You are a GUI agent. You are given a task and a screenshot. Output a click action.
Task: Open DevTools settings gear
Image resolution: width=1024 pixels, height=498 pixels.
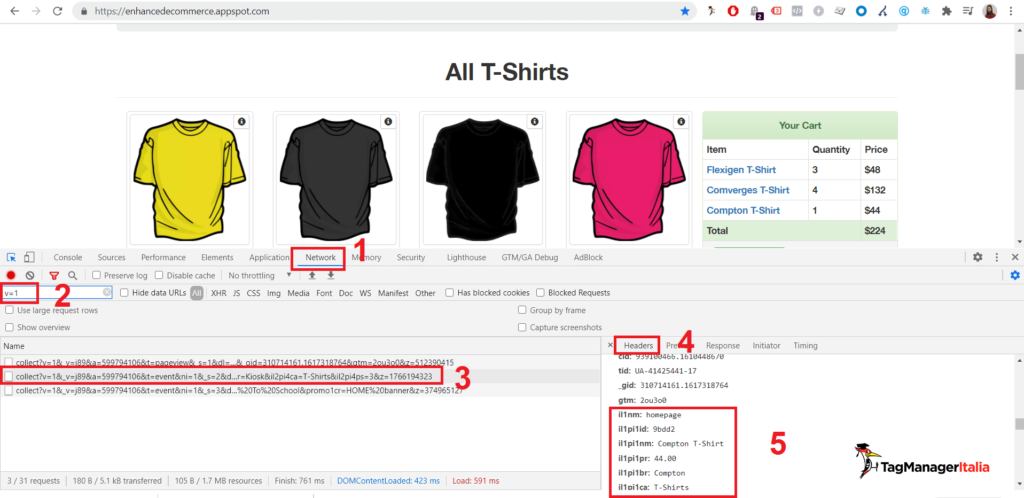[x=977, y=257]
